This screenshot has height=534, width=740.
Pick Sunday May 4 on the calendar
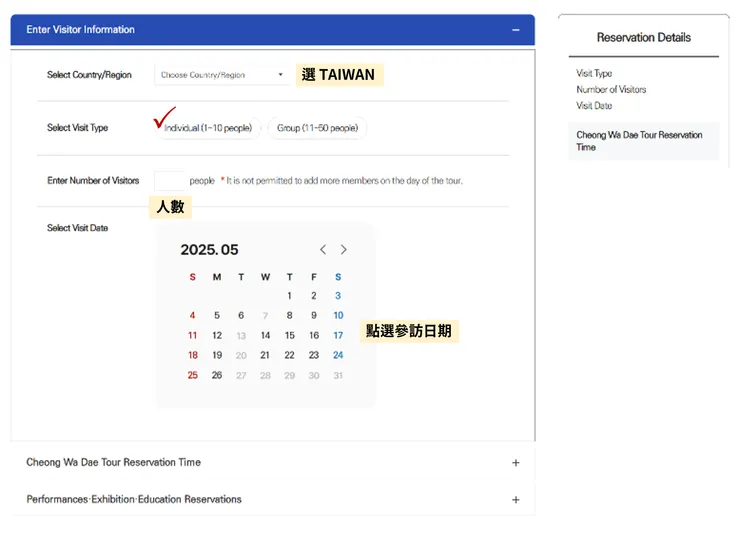click(193, 316)
